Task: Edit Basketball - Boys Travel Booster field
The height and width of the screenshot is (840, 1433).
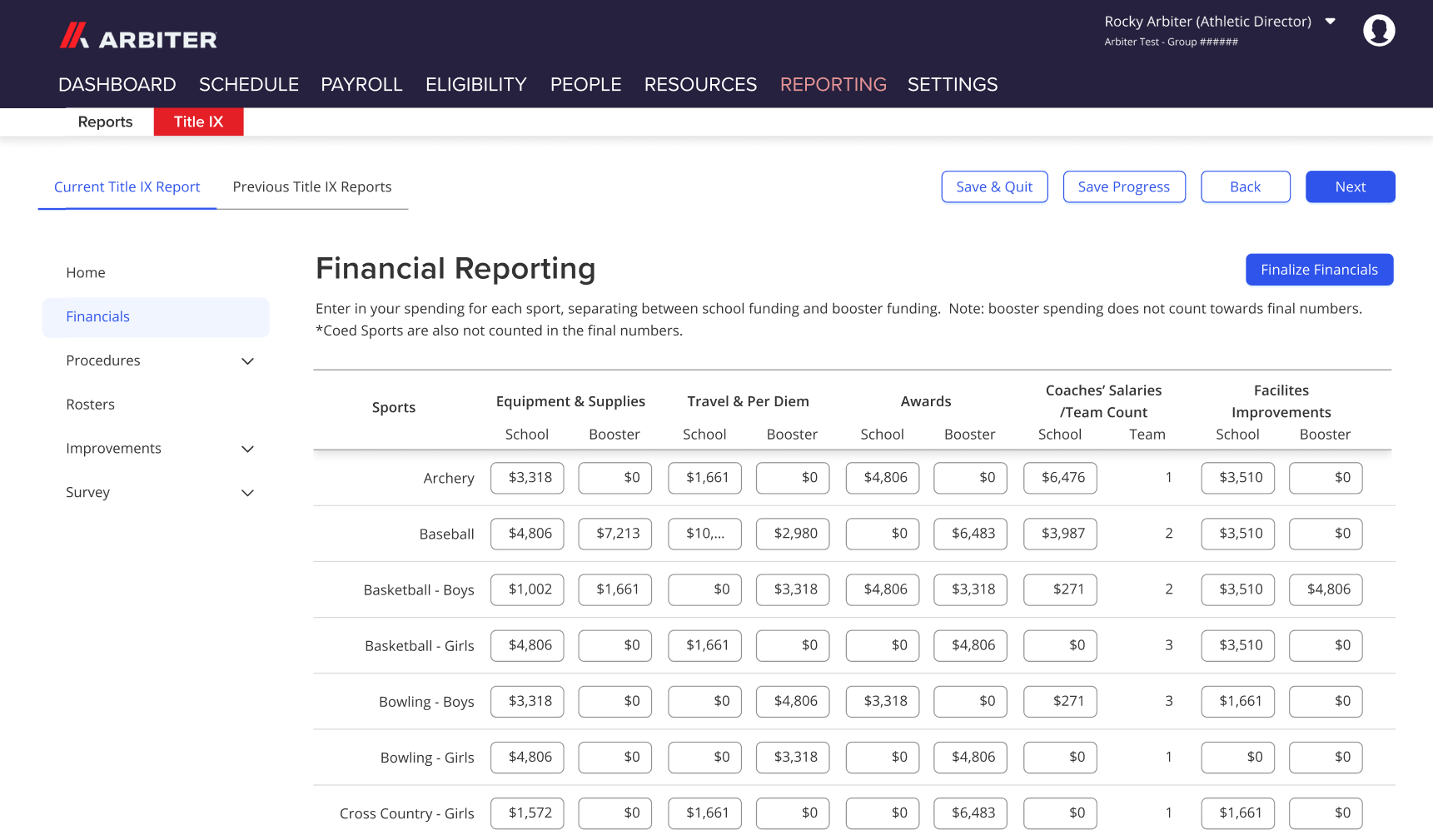Action: (x=793, y=589)
